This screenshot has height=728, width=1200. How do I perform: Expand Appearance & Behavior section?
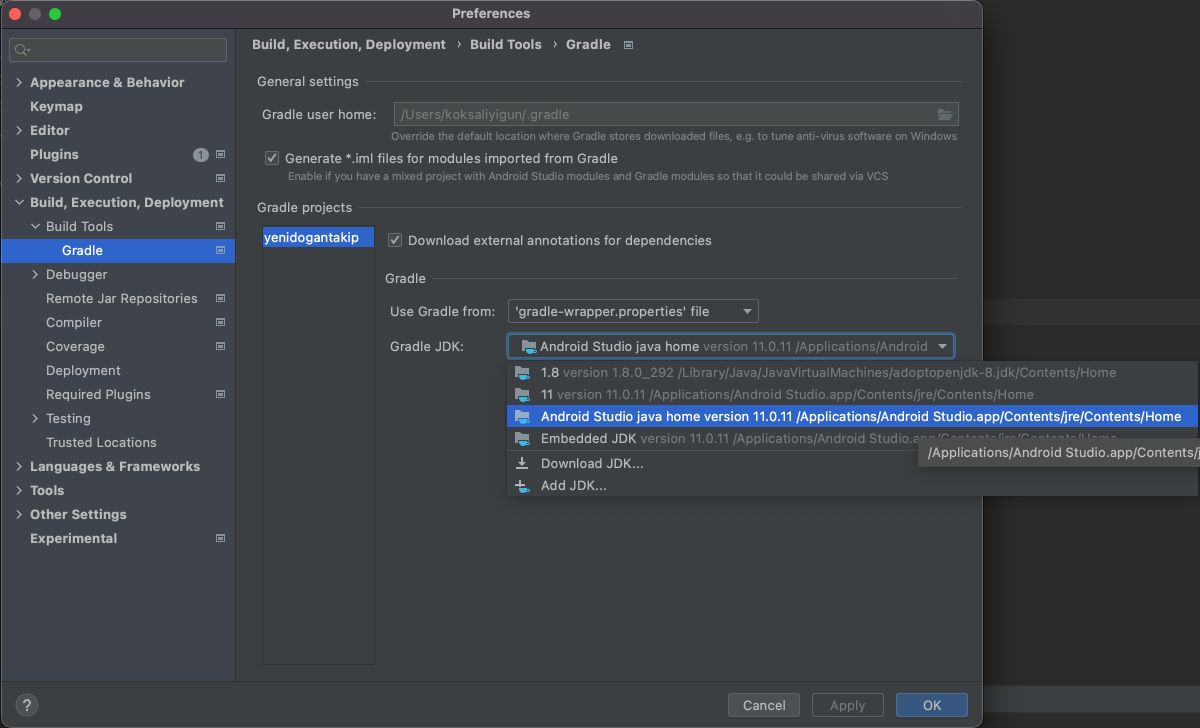coord(19,83)
